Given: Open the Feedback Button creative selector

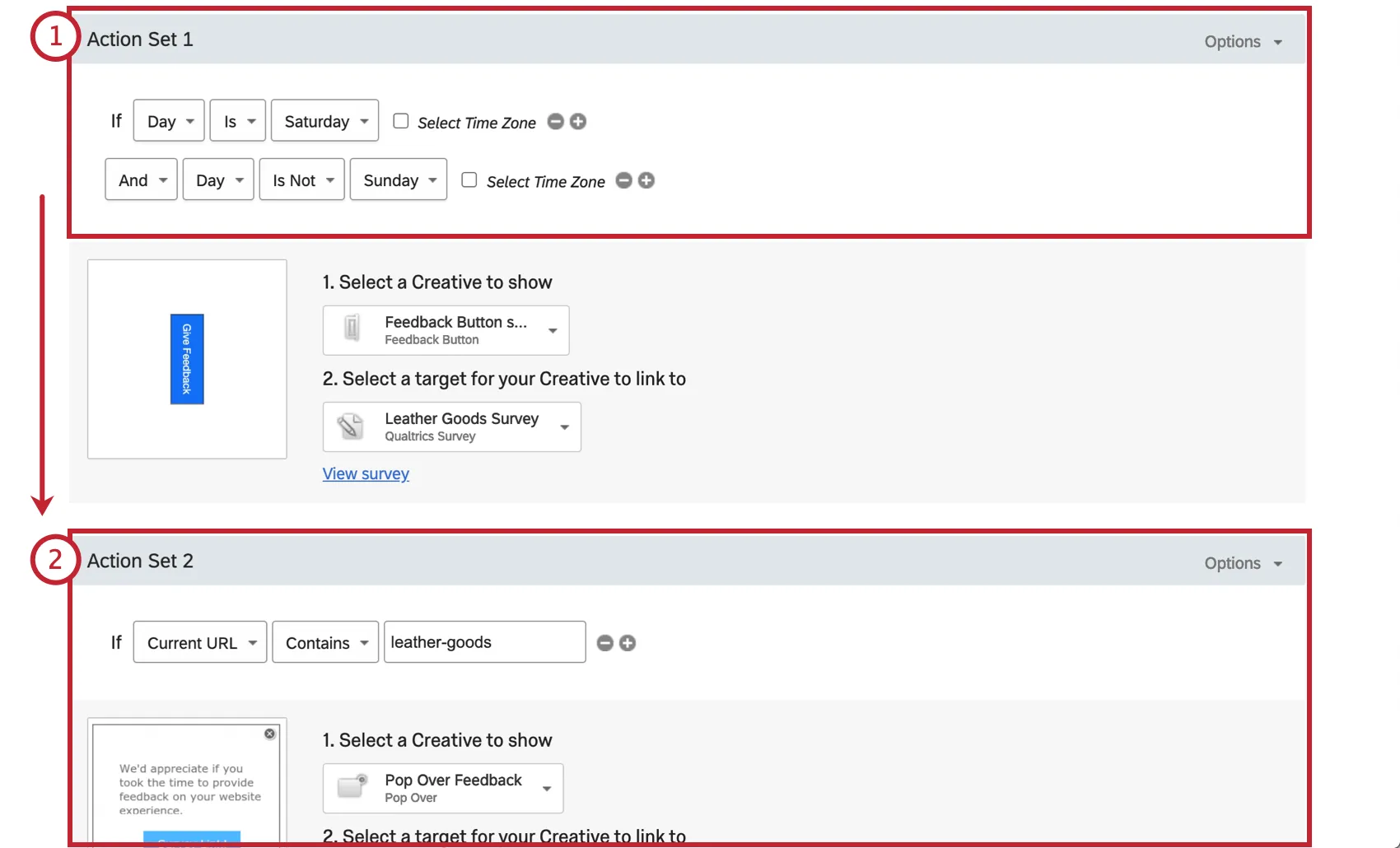Looking at the screenshot, I should pos(446,330).
